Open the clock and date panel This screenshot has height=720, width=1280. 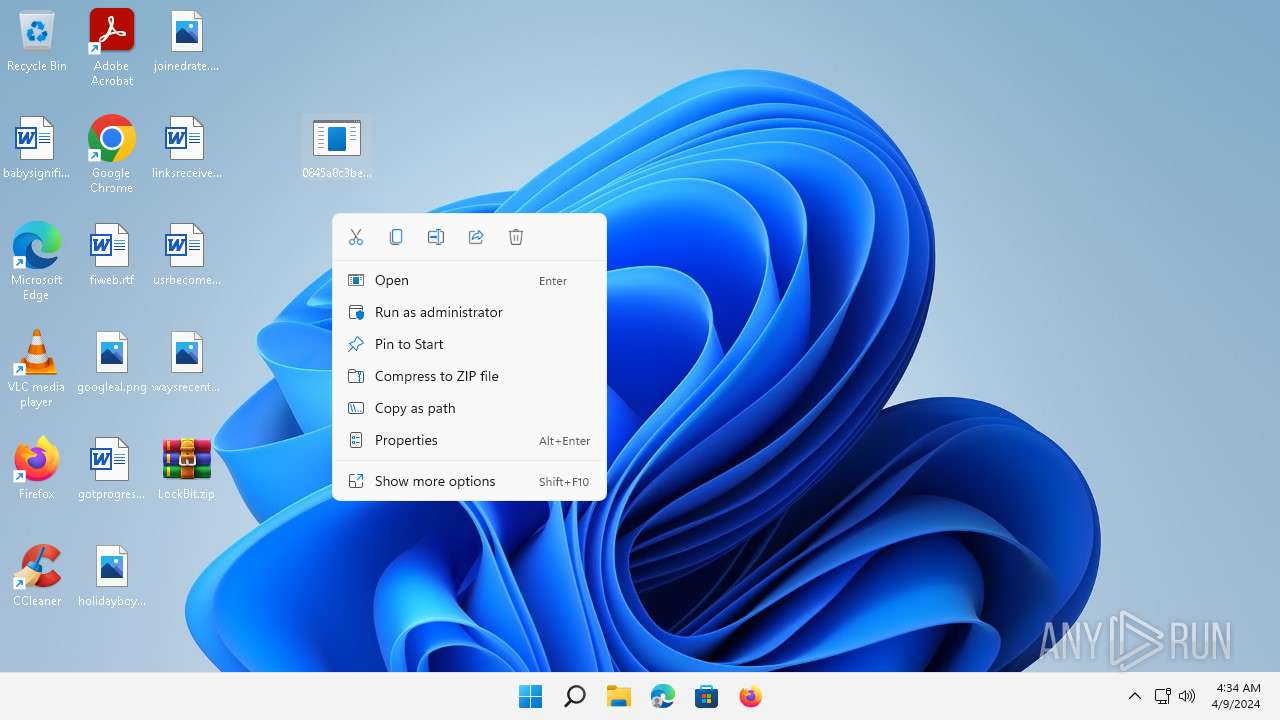(x=1238, y=696)
